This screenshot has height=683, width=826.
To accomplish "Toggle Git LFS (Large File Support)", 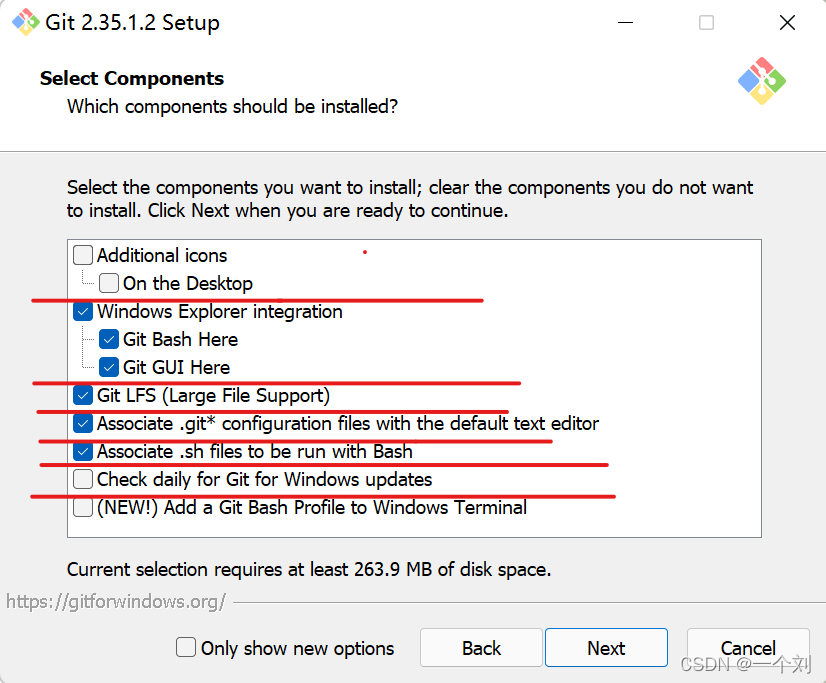I will pyautogui.click(x=84, y=395).
